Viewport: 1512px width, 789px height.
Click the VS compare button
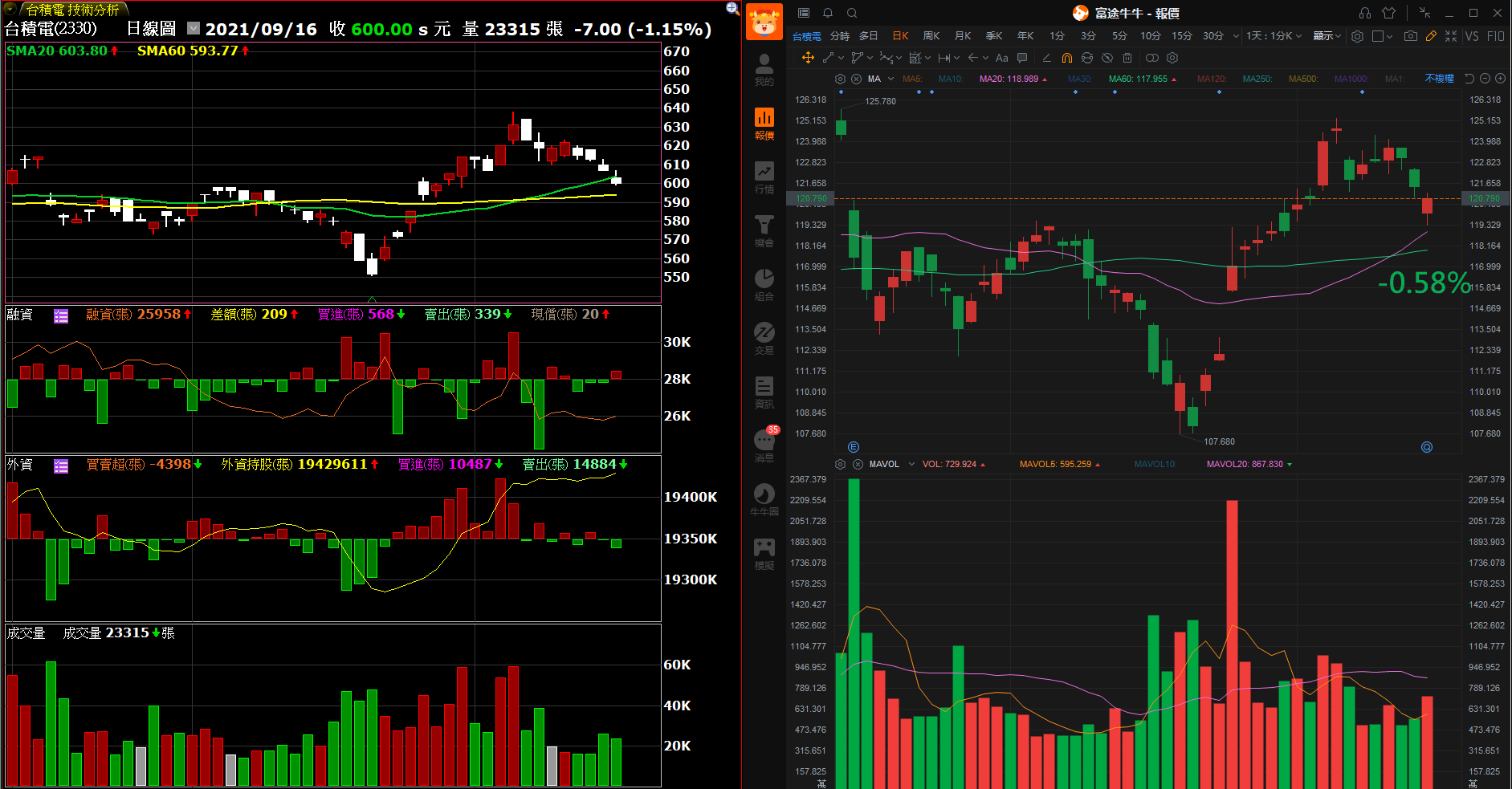(1471, 36)
